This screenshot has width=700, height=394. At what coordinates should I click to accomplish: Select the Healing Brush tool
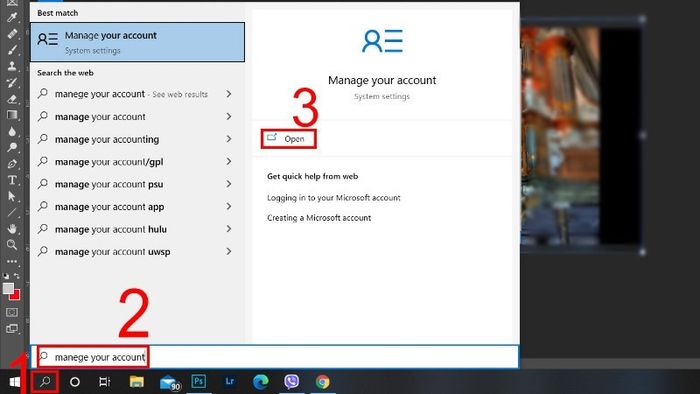click(12, 33)
